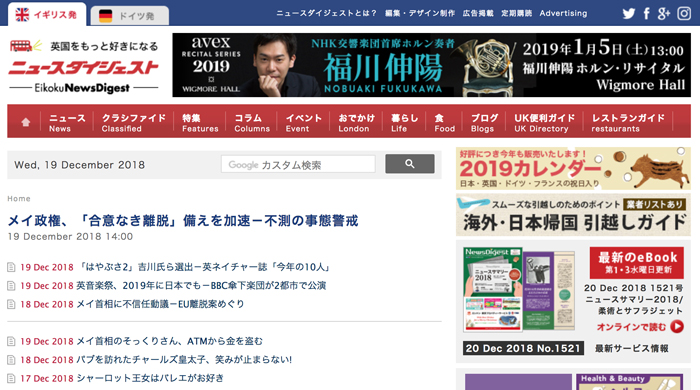Screen dimensions: 700x390
Task: Click the Wed, 19 December 2018 date
Action: pos(79,165)
